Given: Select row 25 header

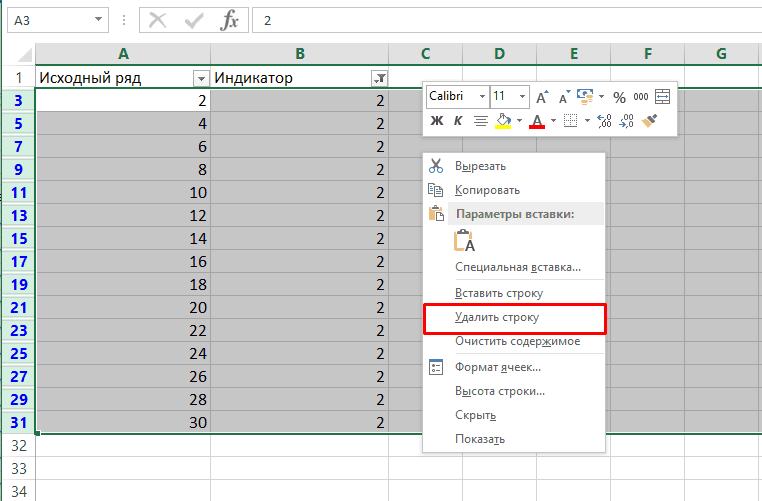Looking at the screenshot, I should click(x=18, y=353).
